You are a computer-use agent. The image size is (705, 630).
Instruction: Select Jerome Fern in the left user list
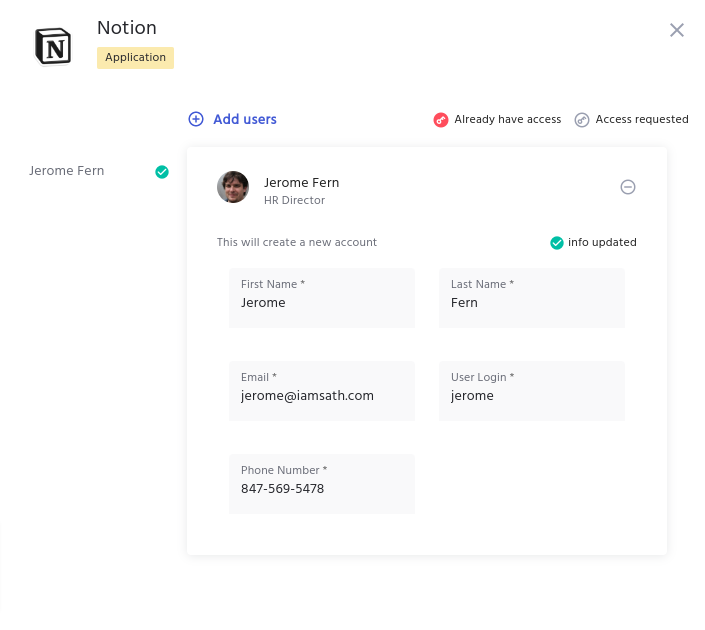[67, 171]
